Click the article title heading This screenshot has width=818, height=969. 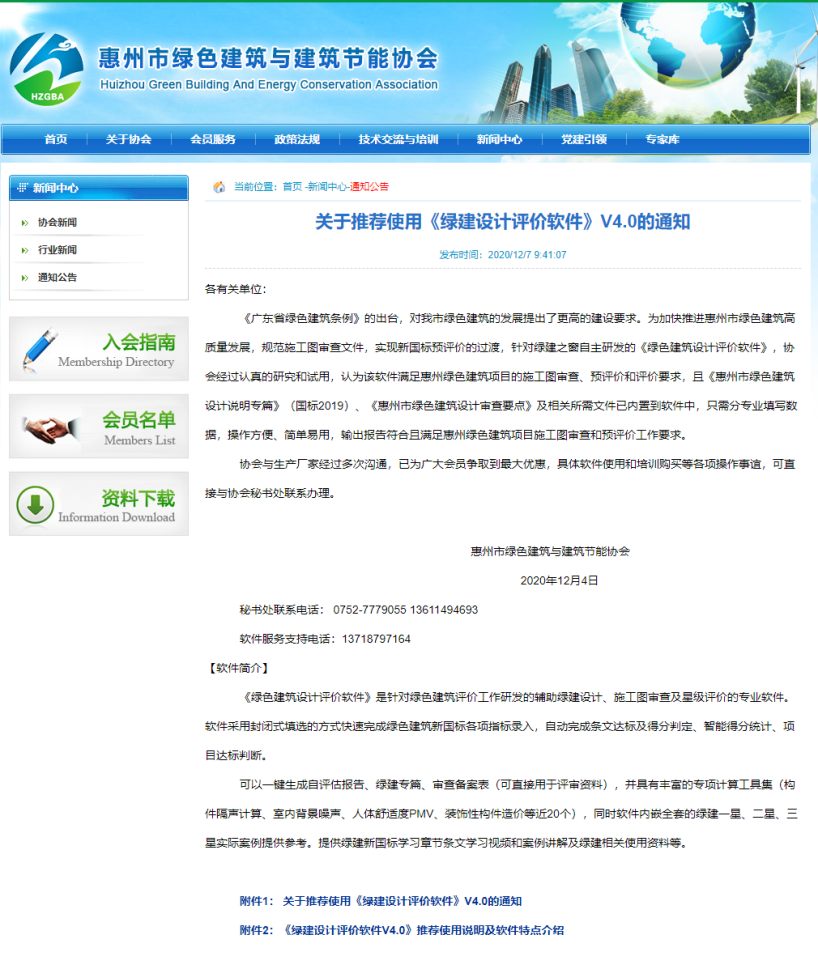click(x=502, y=222)
